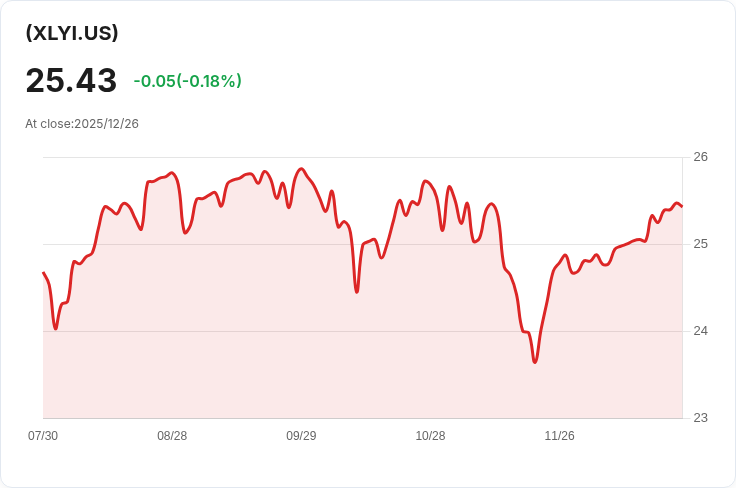Click the chart line's leftmost starting point
736x488 pixels.
click(x=44, y=272)
